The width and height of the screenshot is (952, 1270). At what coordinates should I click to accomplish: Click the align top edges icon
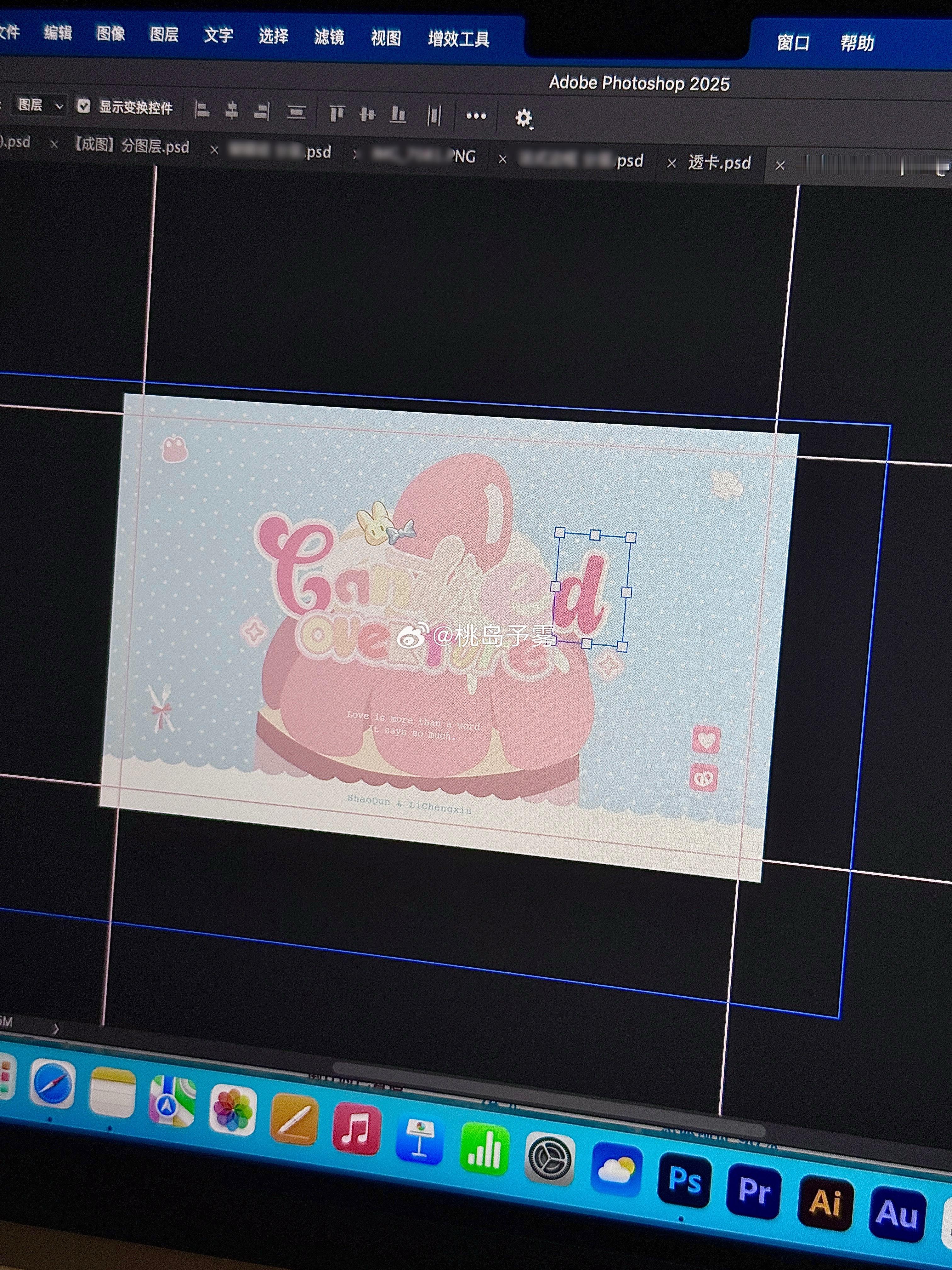pos(337,114)
